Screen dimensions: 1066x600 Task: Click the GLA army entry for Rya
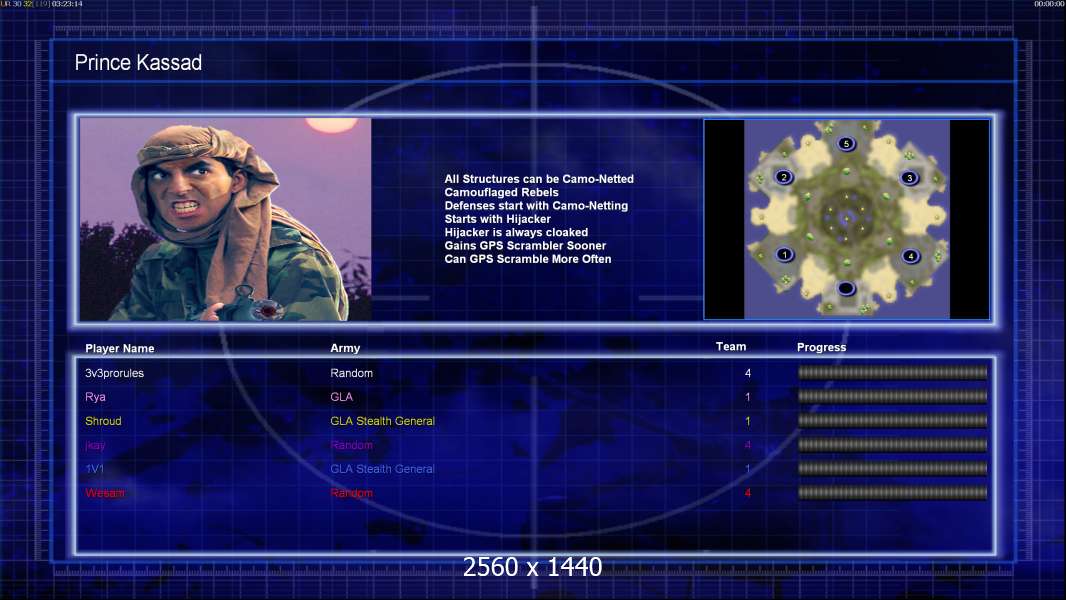[341, 397]
